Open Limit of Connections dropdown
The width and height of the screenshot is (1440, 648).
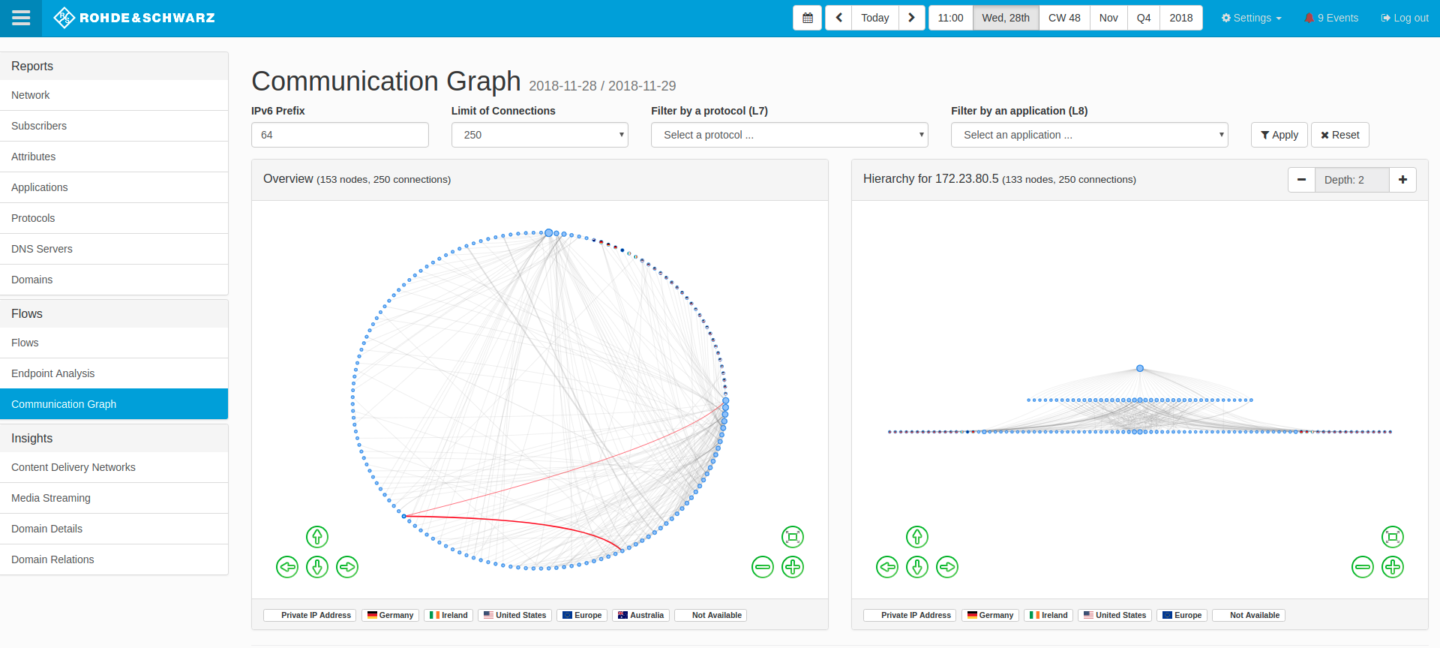(x=540, y=135)
